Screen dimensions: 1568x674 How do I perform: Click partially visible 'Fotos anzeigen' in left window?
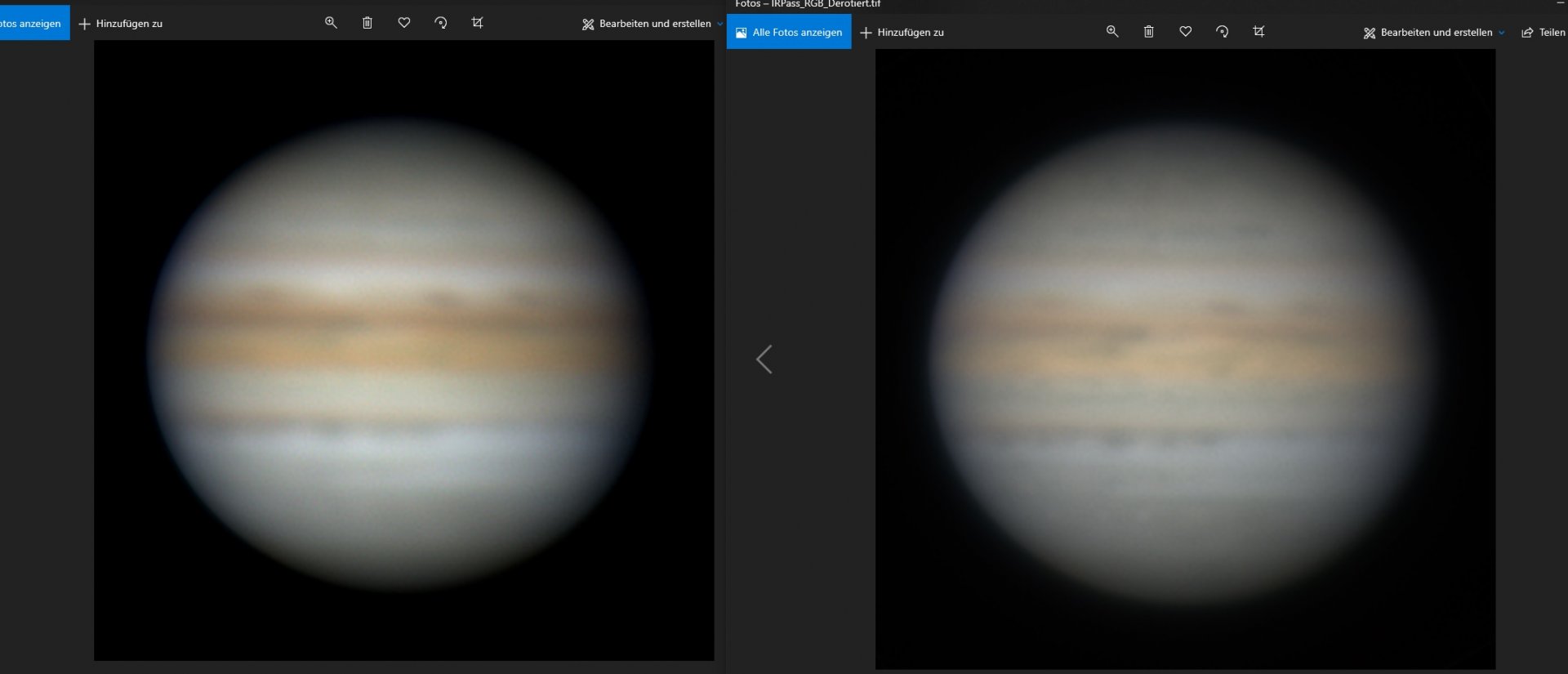coord(35,23)
